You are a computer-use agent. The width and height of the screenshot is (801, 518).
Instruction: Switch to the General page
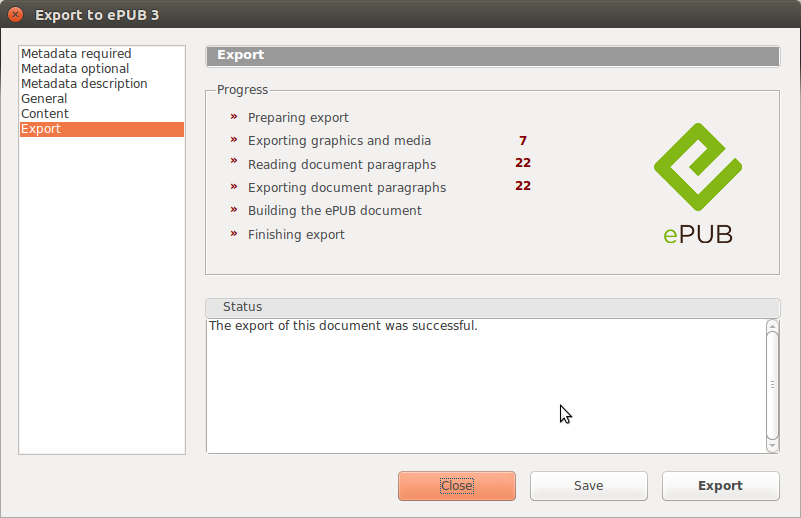tap(102, 99)
